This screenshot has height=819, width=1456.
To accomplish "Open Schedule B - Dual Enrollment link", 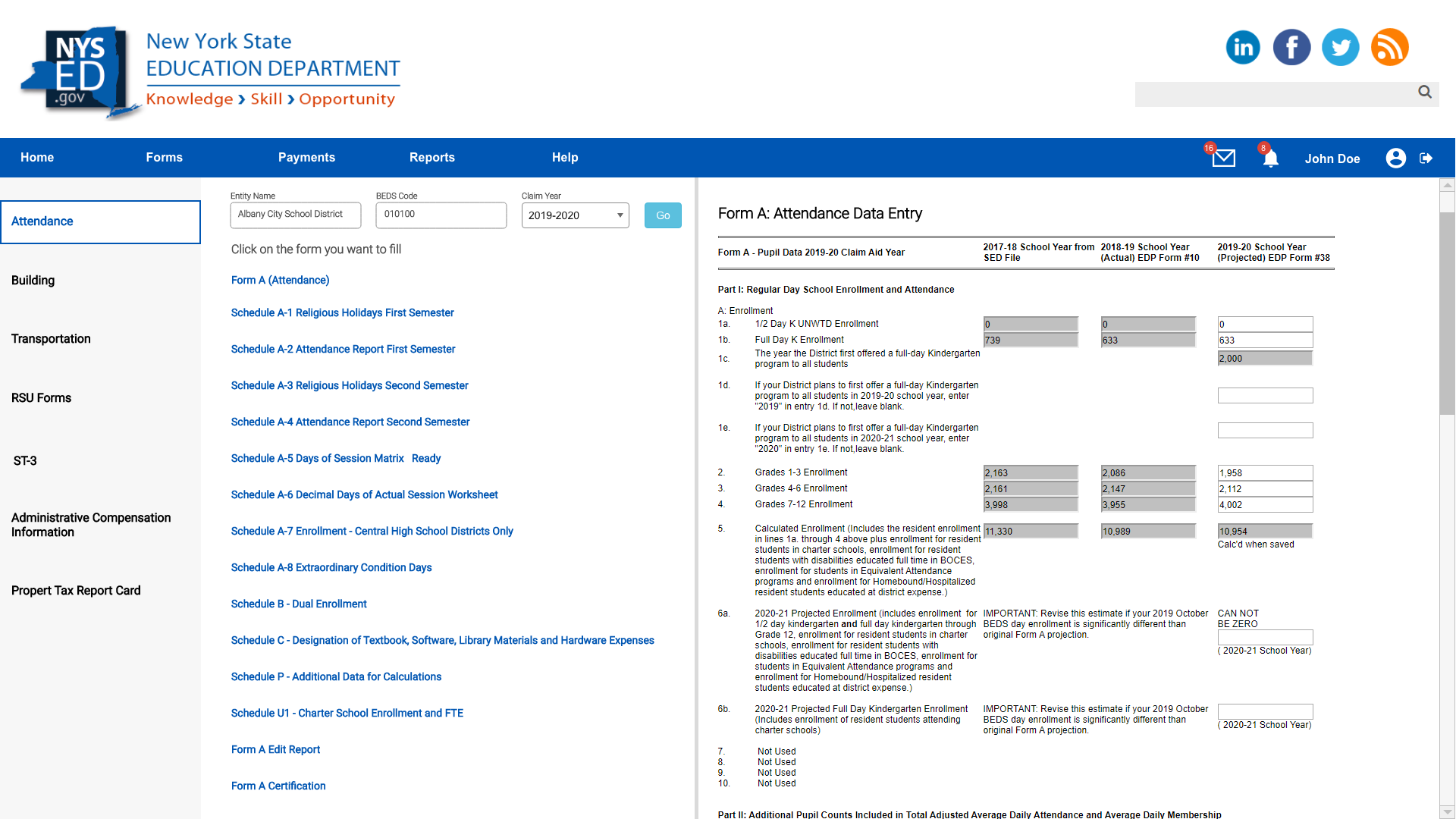I will [299, 604].
